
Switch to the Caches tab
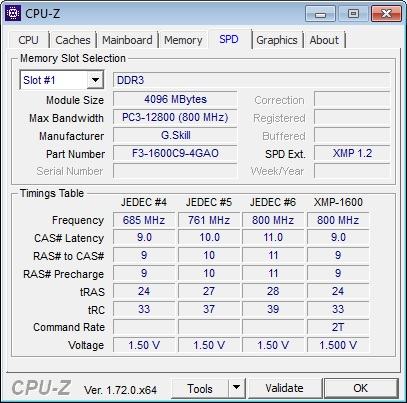pyautogui.click(x=73, y=40)
